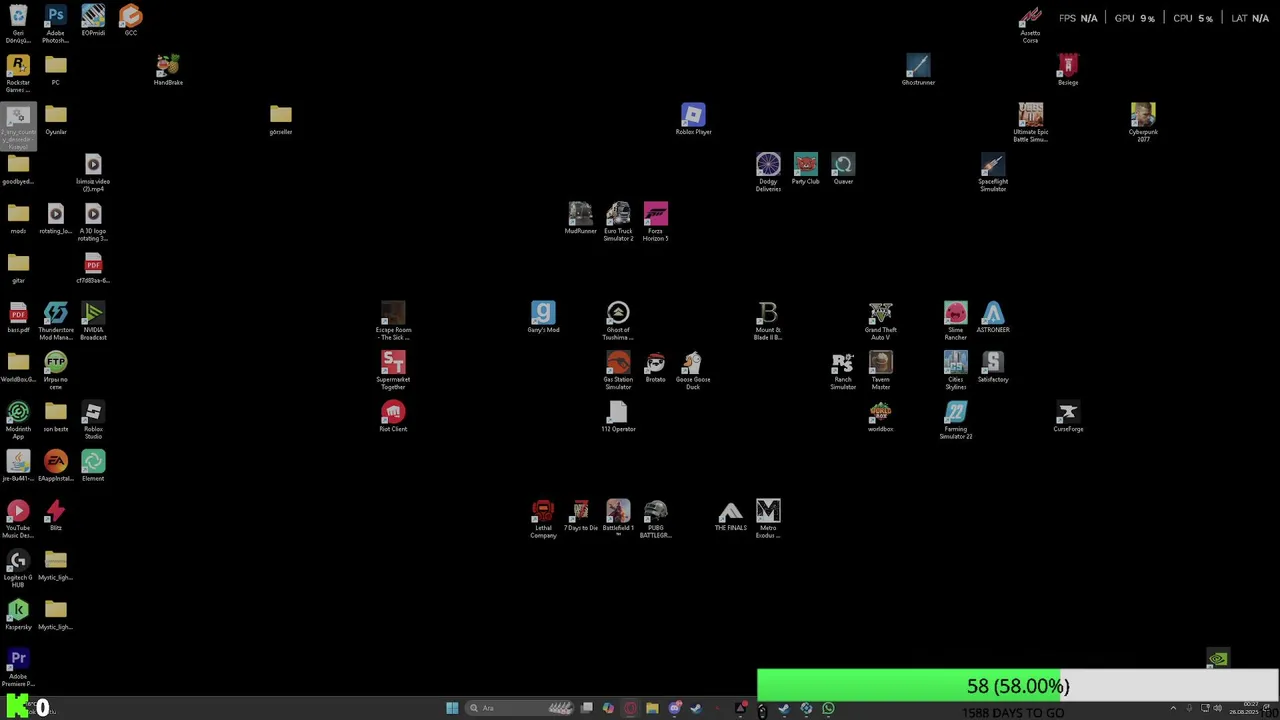Select the EOPmidi desktop icon
The width and height of the screenshot is (1280, 720).
pyautogui.click(x=93, y=21)
